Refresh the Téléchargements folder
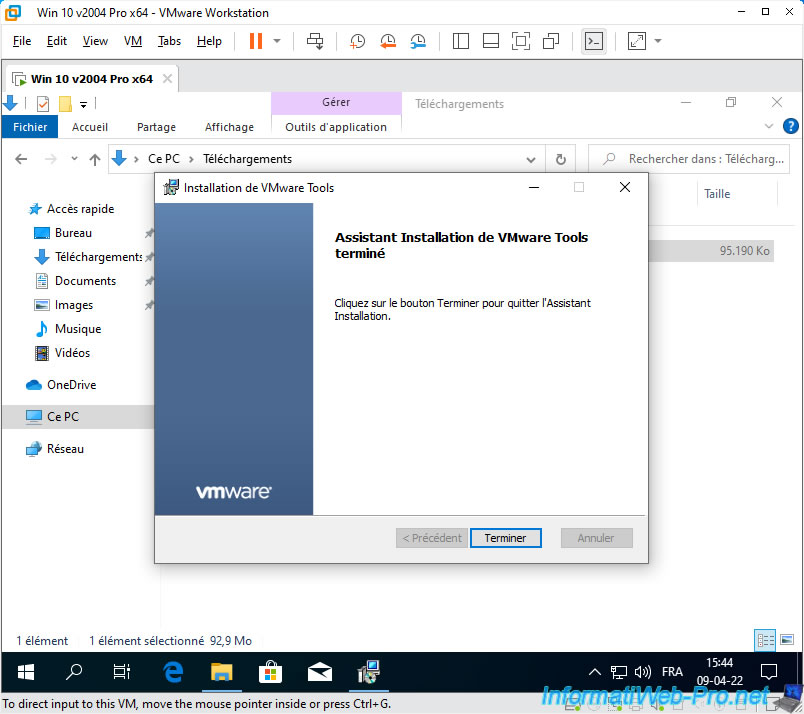The height and width of the screenshot is (714, 804). (560, 160)
